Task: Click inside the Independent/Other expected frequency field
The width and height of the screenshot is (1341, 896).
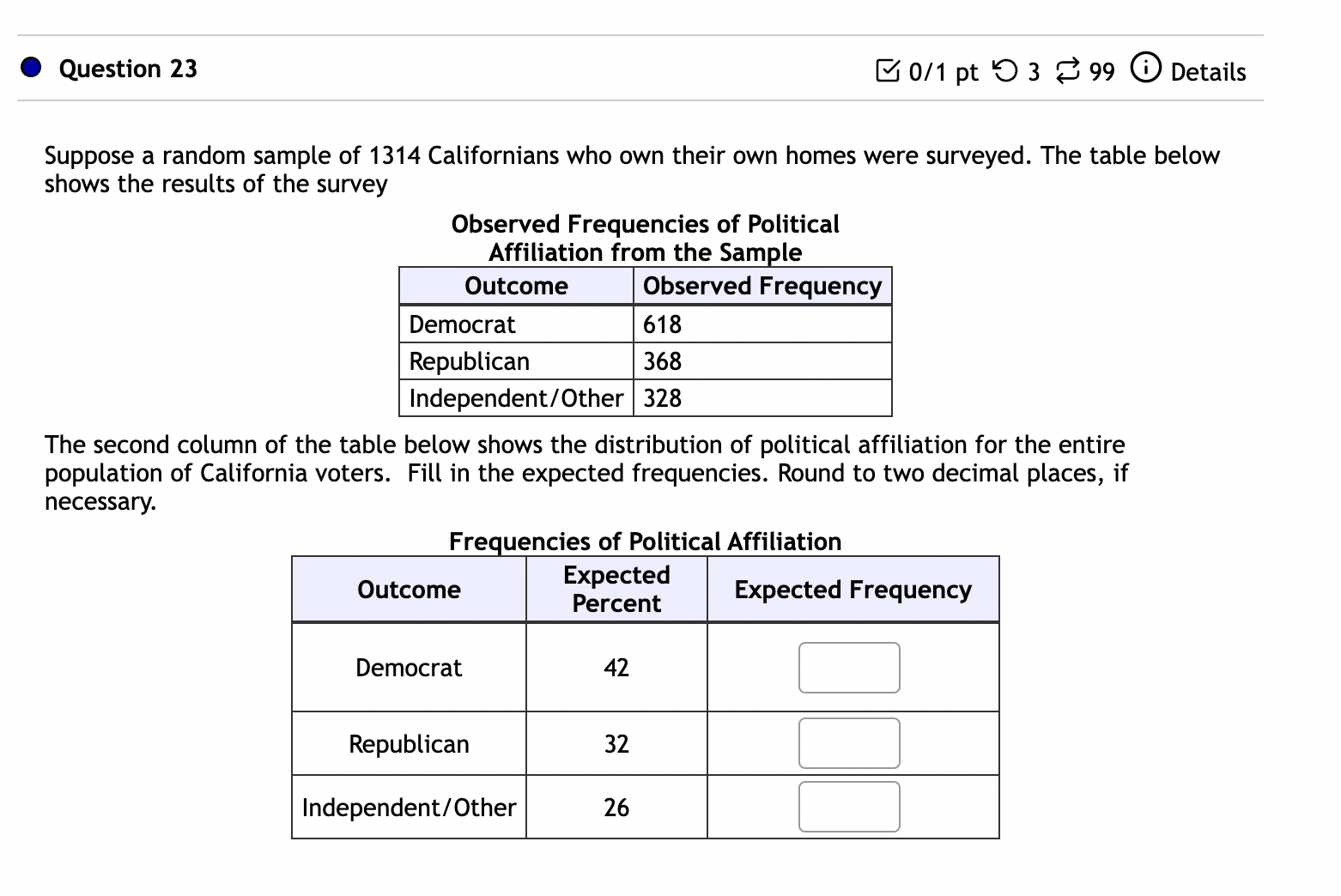Action: tap(848, 807)
